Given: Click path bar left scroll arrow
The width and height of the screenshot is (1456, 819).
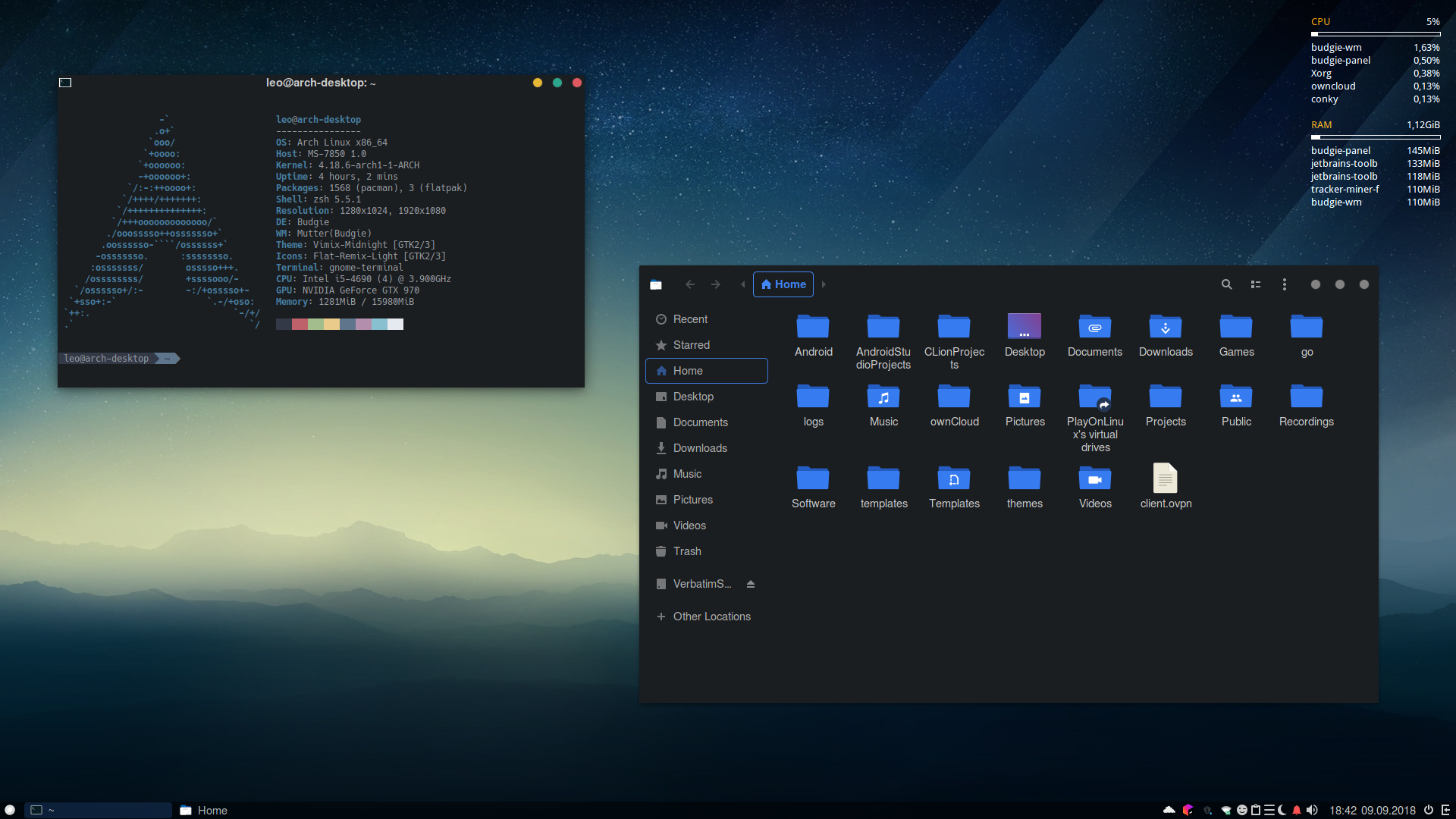Looking at the screenshot, I should (x=742, y=284).
